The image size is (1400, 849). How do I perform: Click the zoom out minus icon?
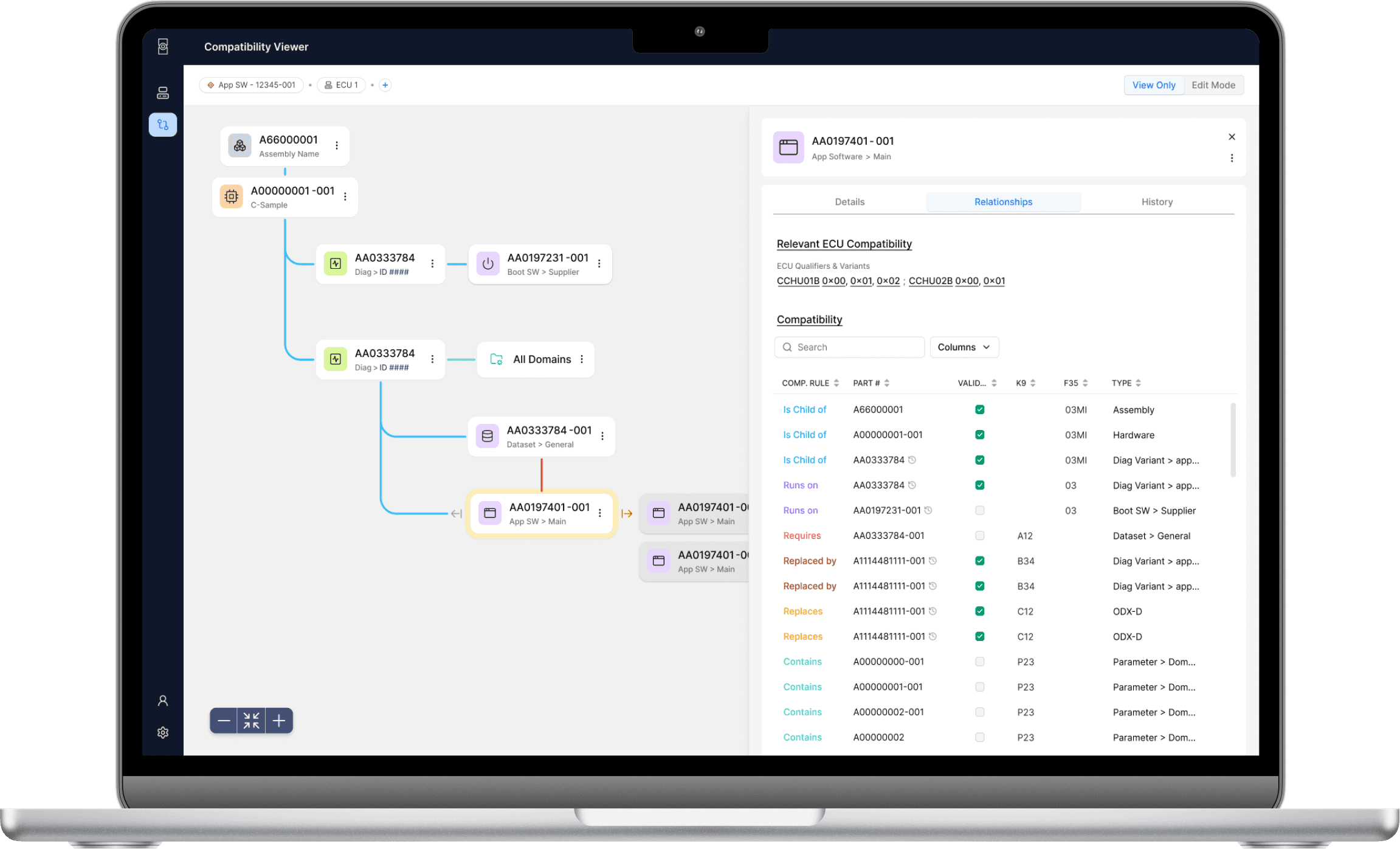click(224, 721)
